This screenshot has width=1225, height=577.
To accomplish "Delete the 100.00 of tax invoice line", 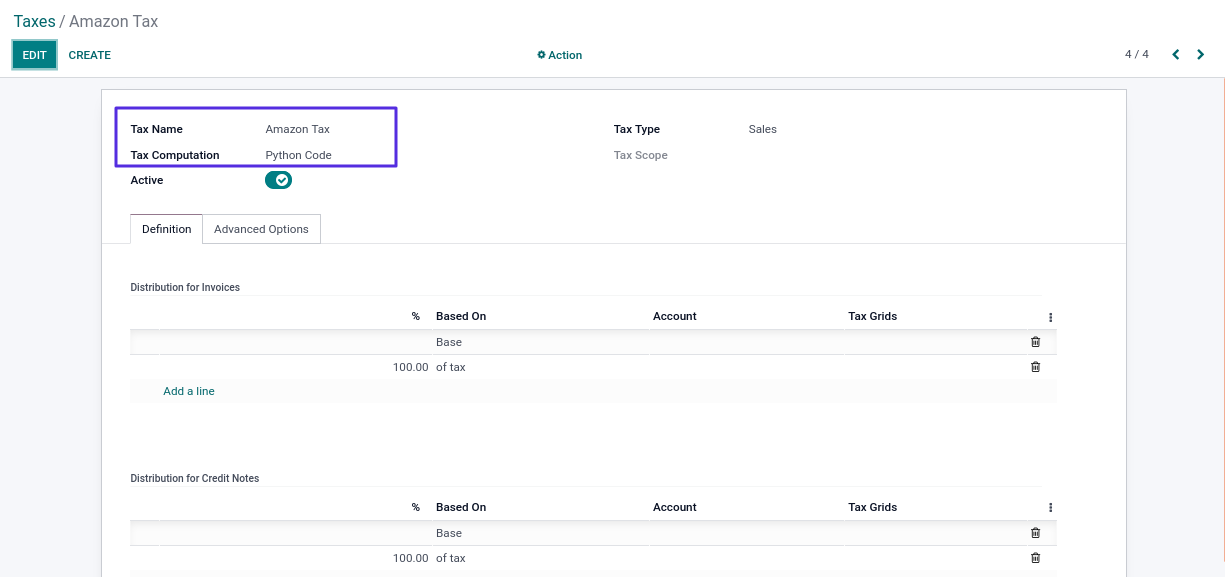I will click(1035, 367).
